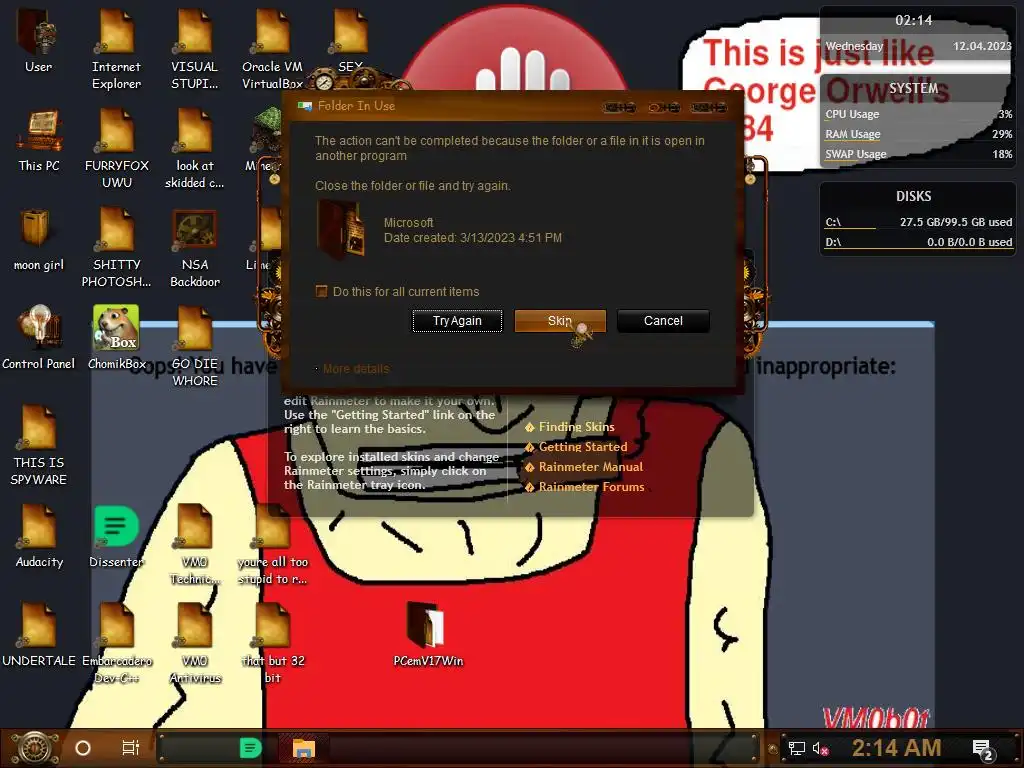Click the taskbar 2:14 AM clock

(896, 748)
